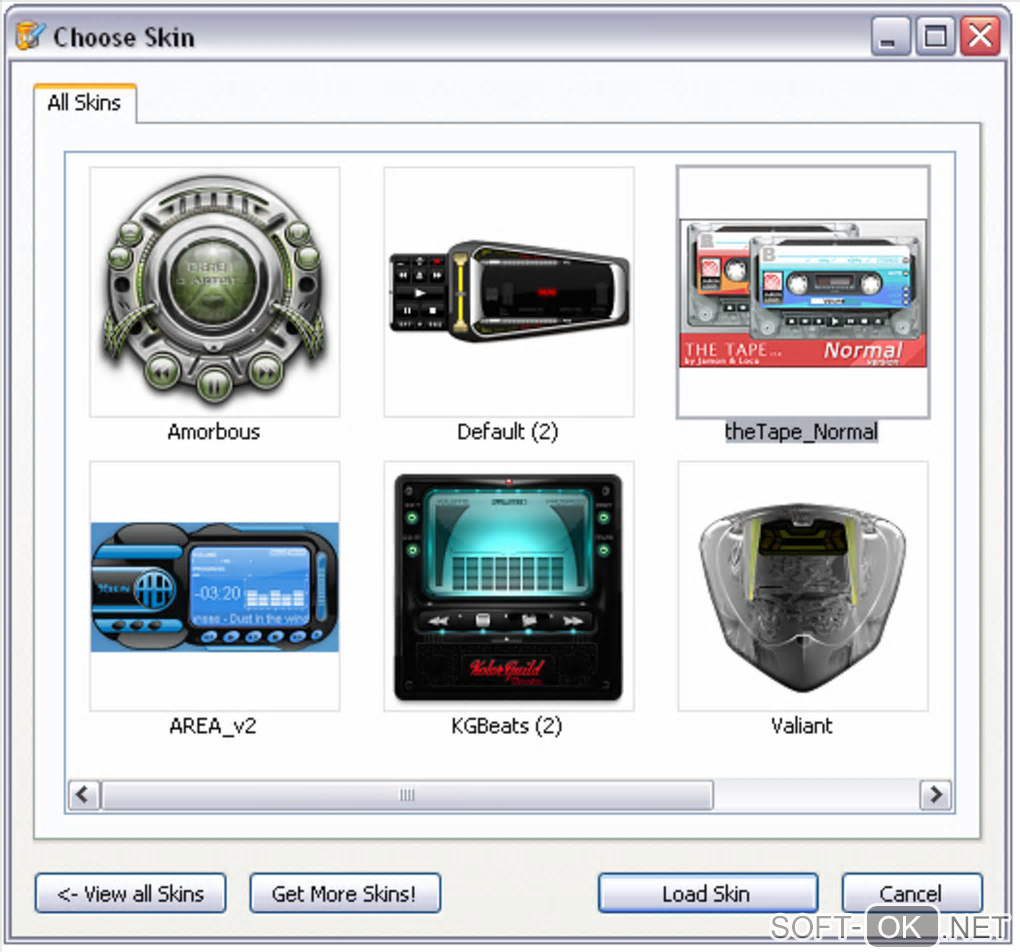Click the KGBeats (2) name label
The width and height of the screenshot is (1020, 952).
pos(507,726)
